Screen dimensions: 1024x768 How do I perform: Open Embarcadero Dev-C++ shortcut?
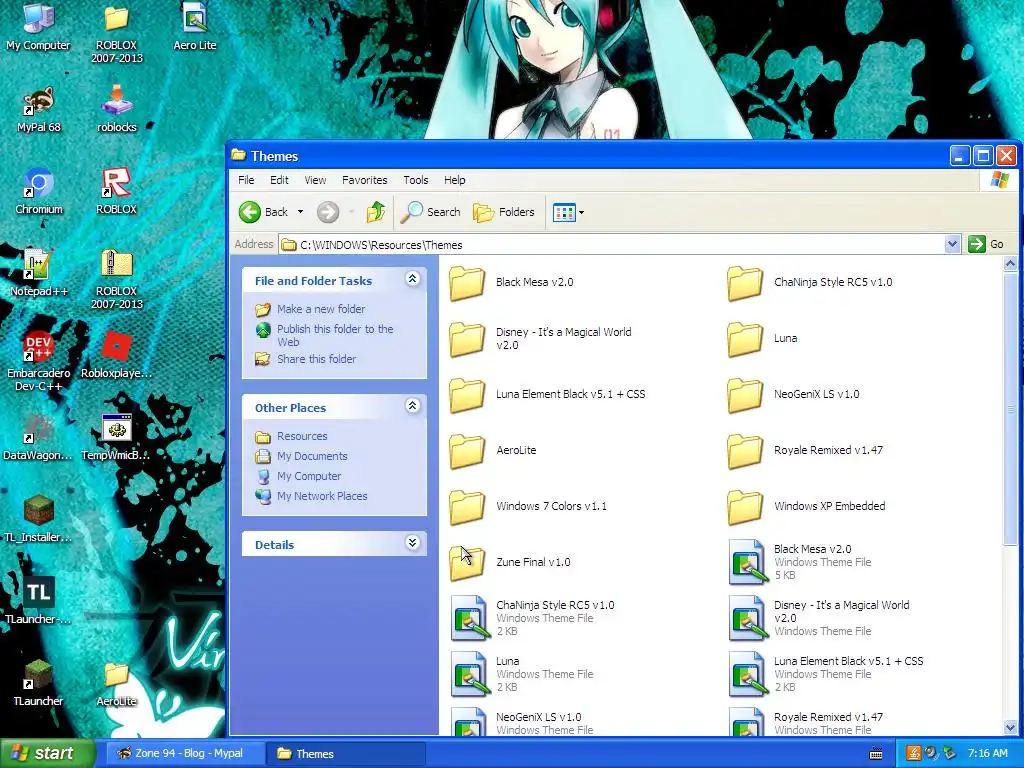(39, 360)
